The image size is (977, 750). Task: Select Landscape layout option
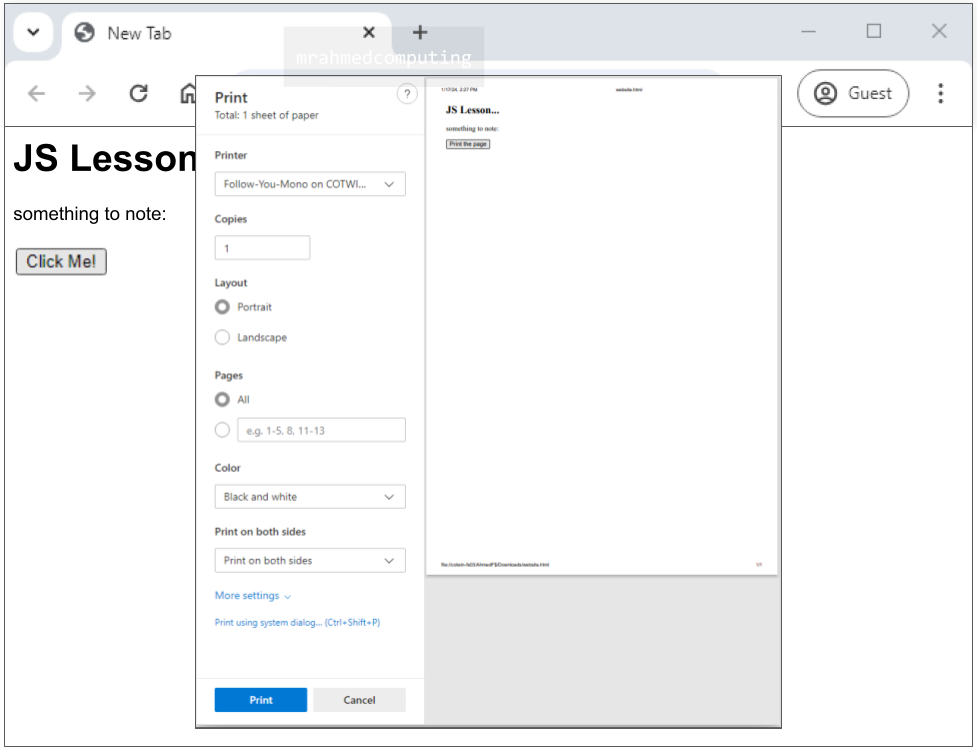(x=223, y=338)
